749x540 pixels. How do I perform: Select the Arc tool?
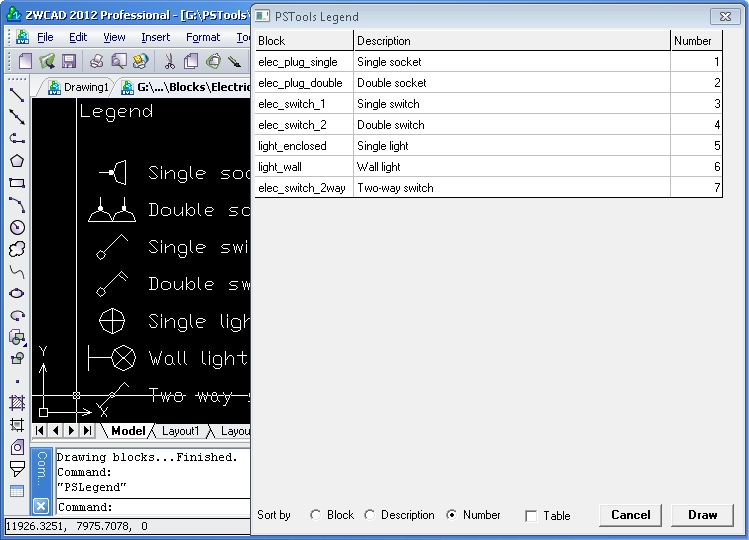(17, 205)
